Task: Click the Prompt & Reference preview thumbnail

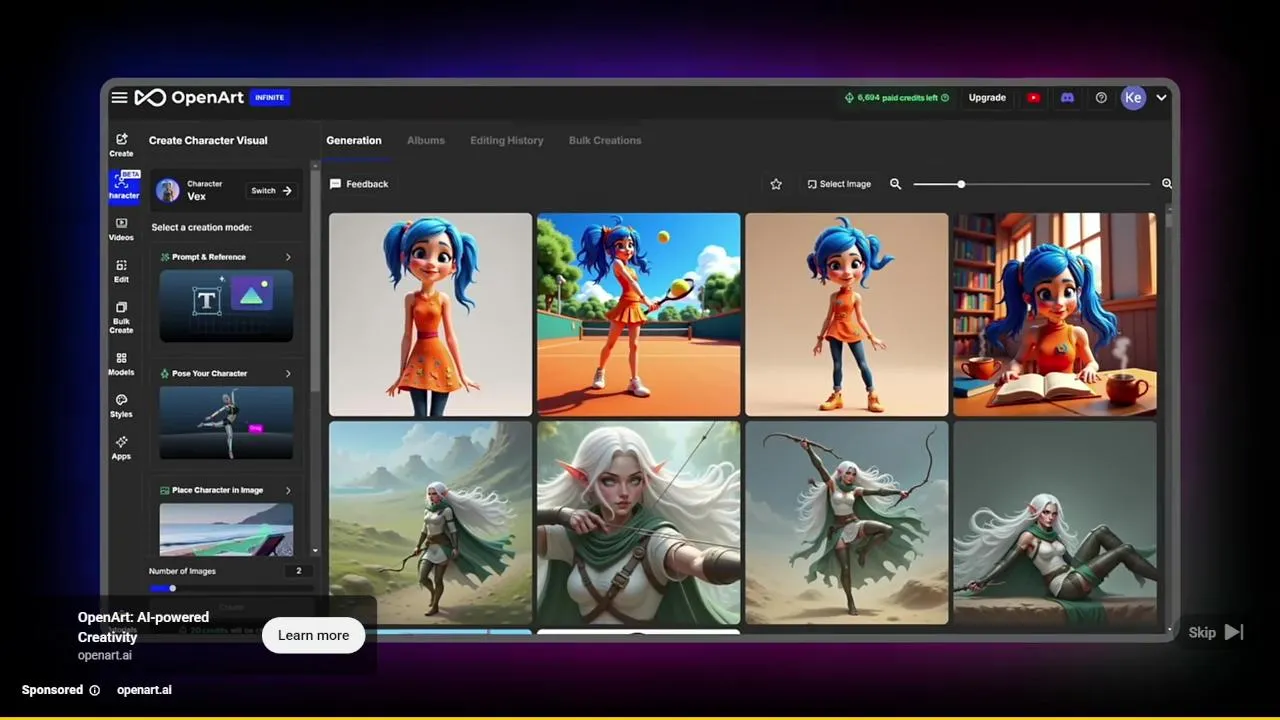Action: tap(226, 305)
